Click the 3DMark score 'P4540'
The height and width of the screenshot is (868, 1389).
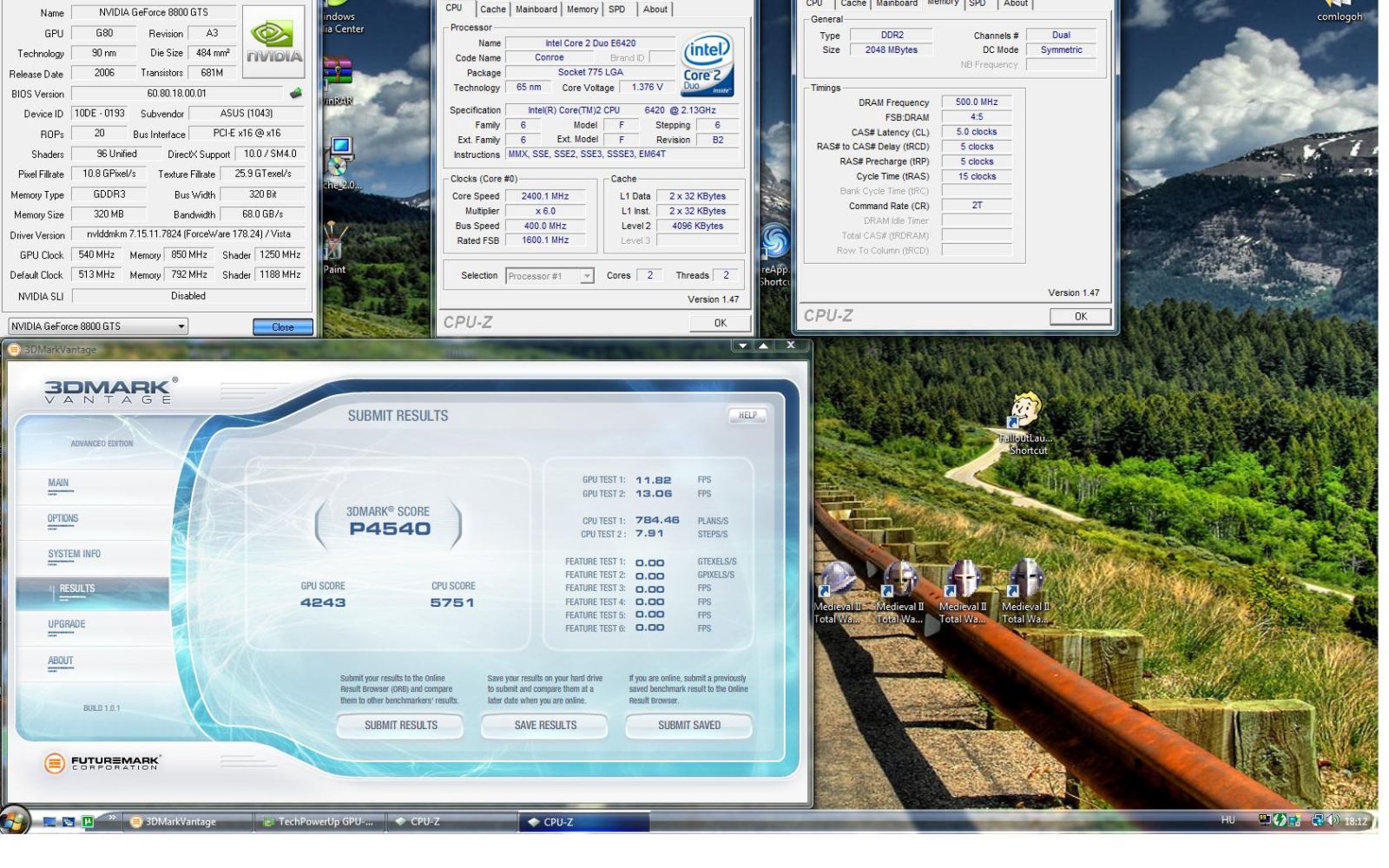click(390, 529)
